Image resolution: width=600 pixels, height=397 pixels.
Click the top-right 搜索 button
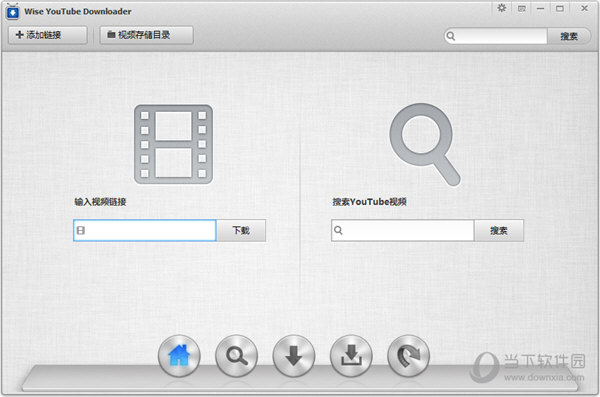click(569, 36)
